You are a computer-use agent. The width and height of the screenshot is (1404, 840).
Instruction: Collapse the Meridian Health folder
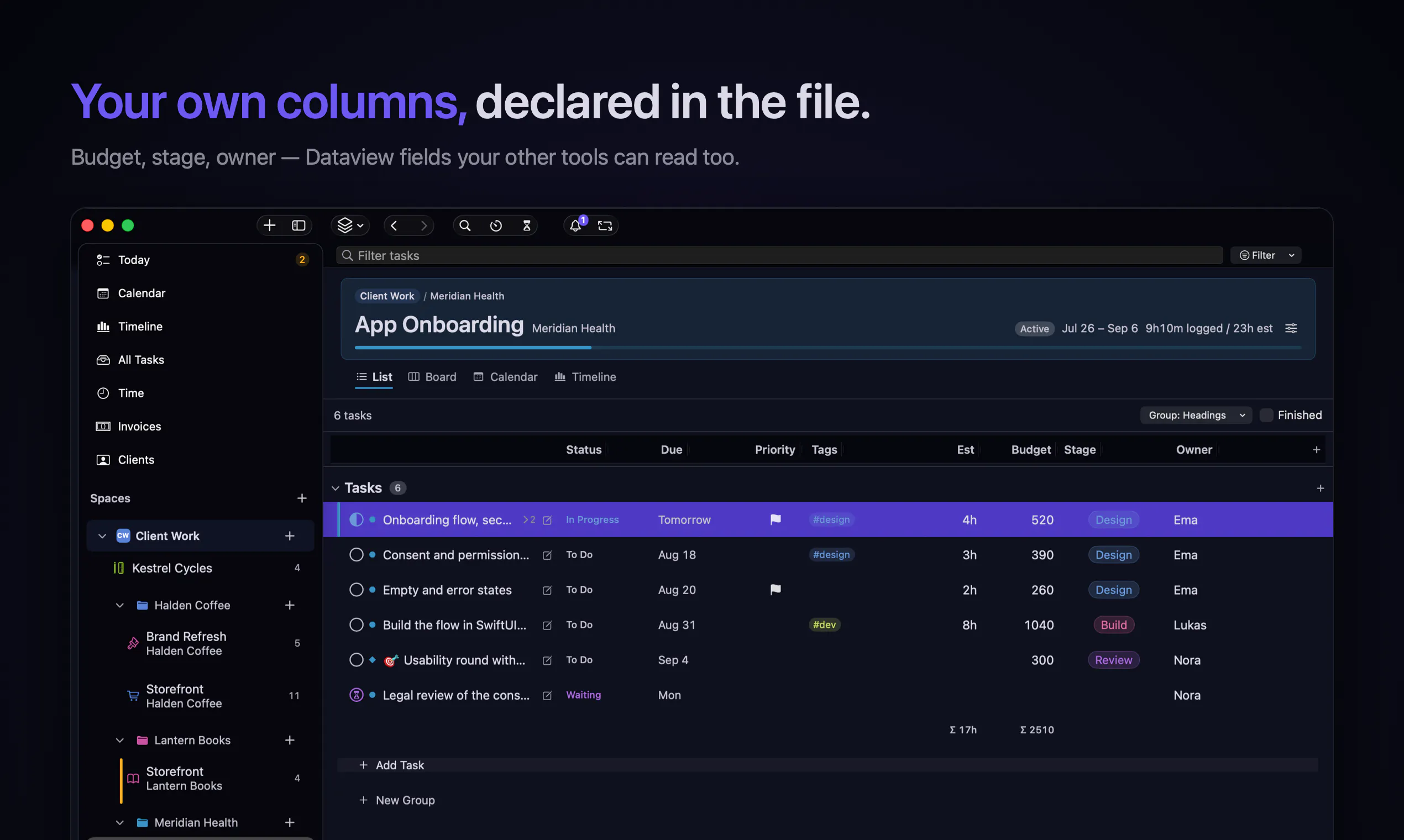tap(120, 822)
